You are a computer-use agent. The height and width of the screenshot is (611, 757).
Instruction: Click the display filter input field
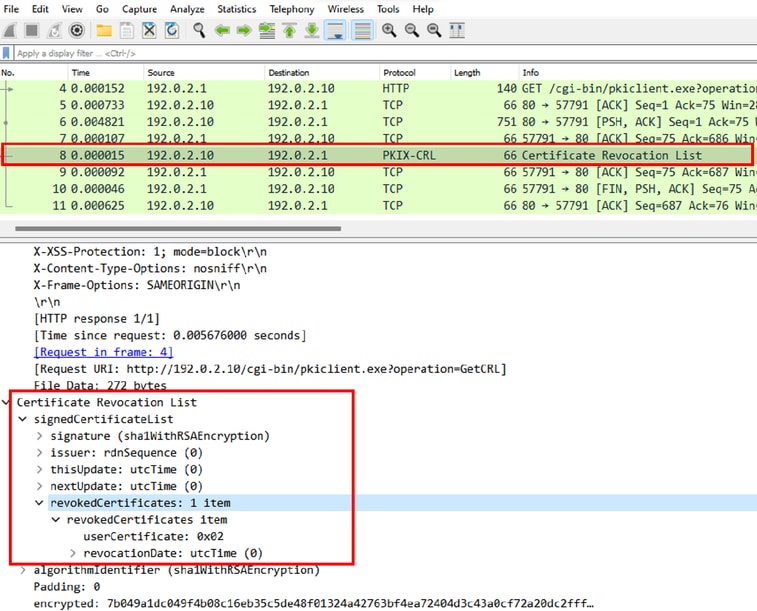click(385, 53)
